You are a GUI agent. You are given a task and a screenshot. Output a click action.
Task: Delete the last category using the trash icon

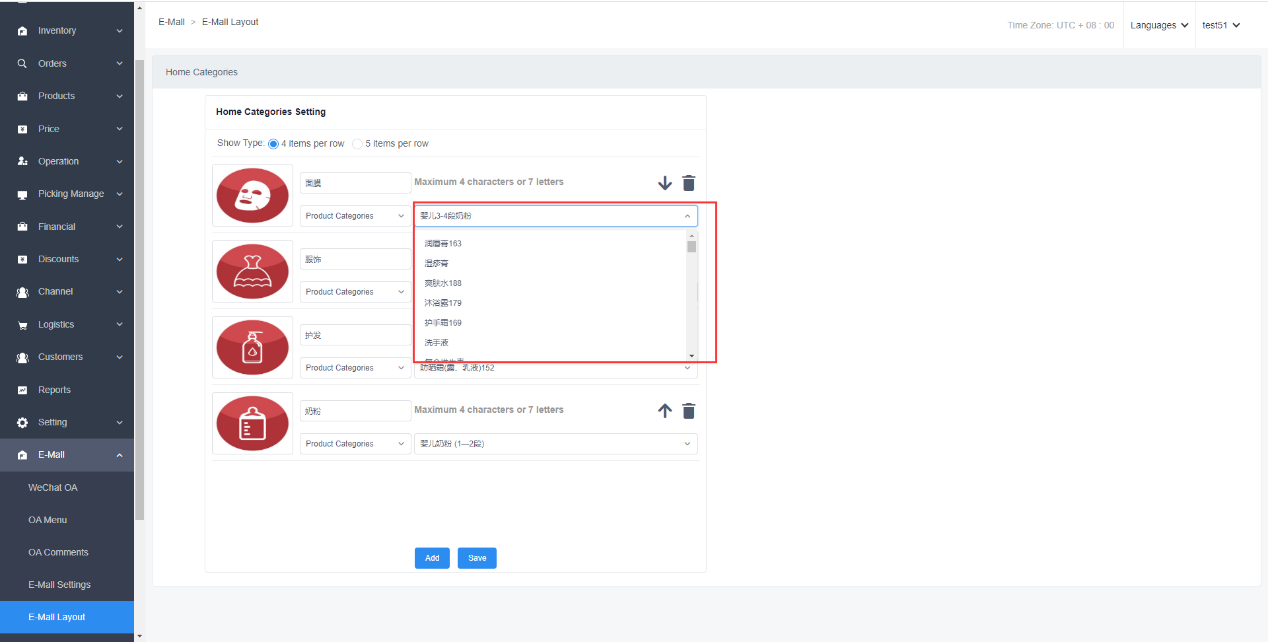689,411
